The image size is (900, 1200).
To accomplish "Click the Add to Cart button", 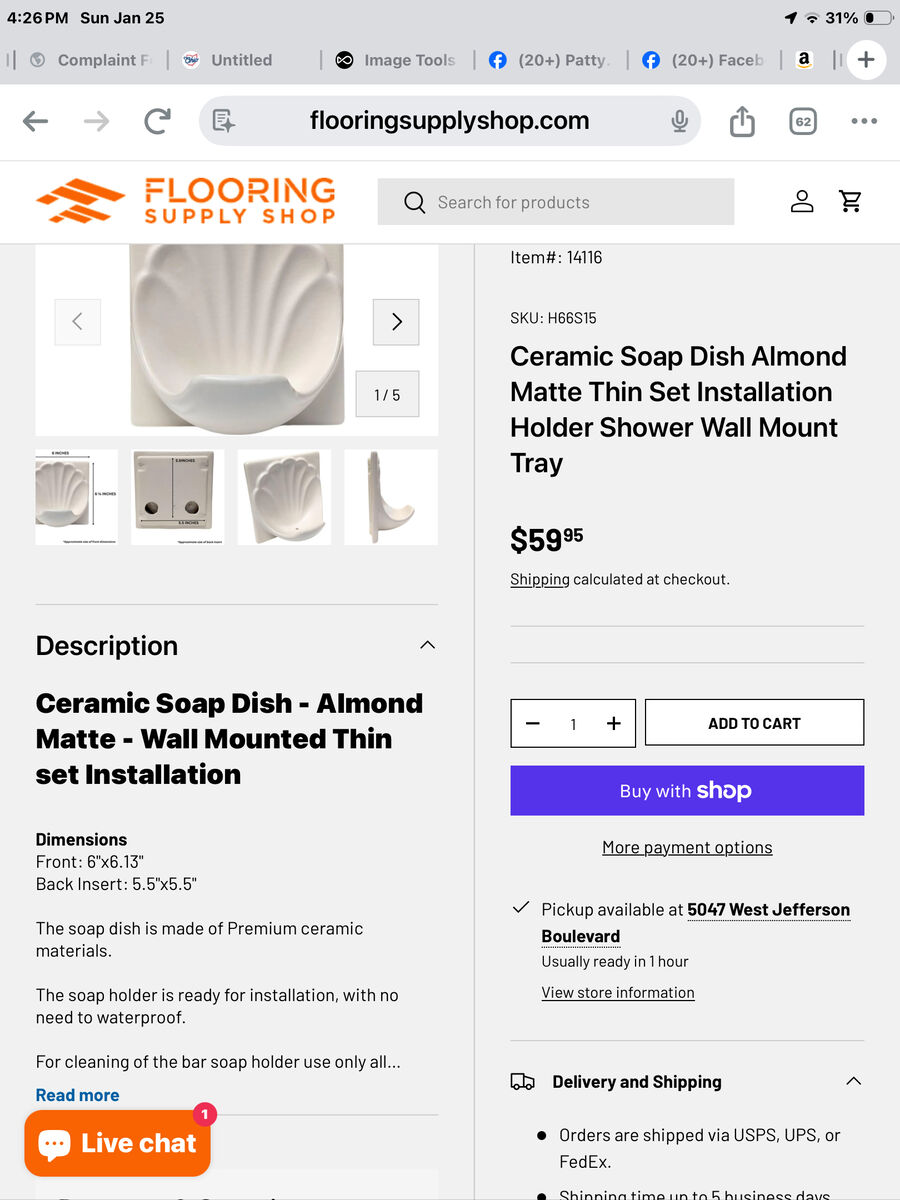I will point(754,723).
